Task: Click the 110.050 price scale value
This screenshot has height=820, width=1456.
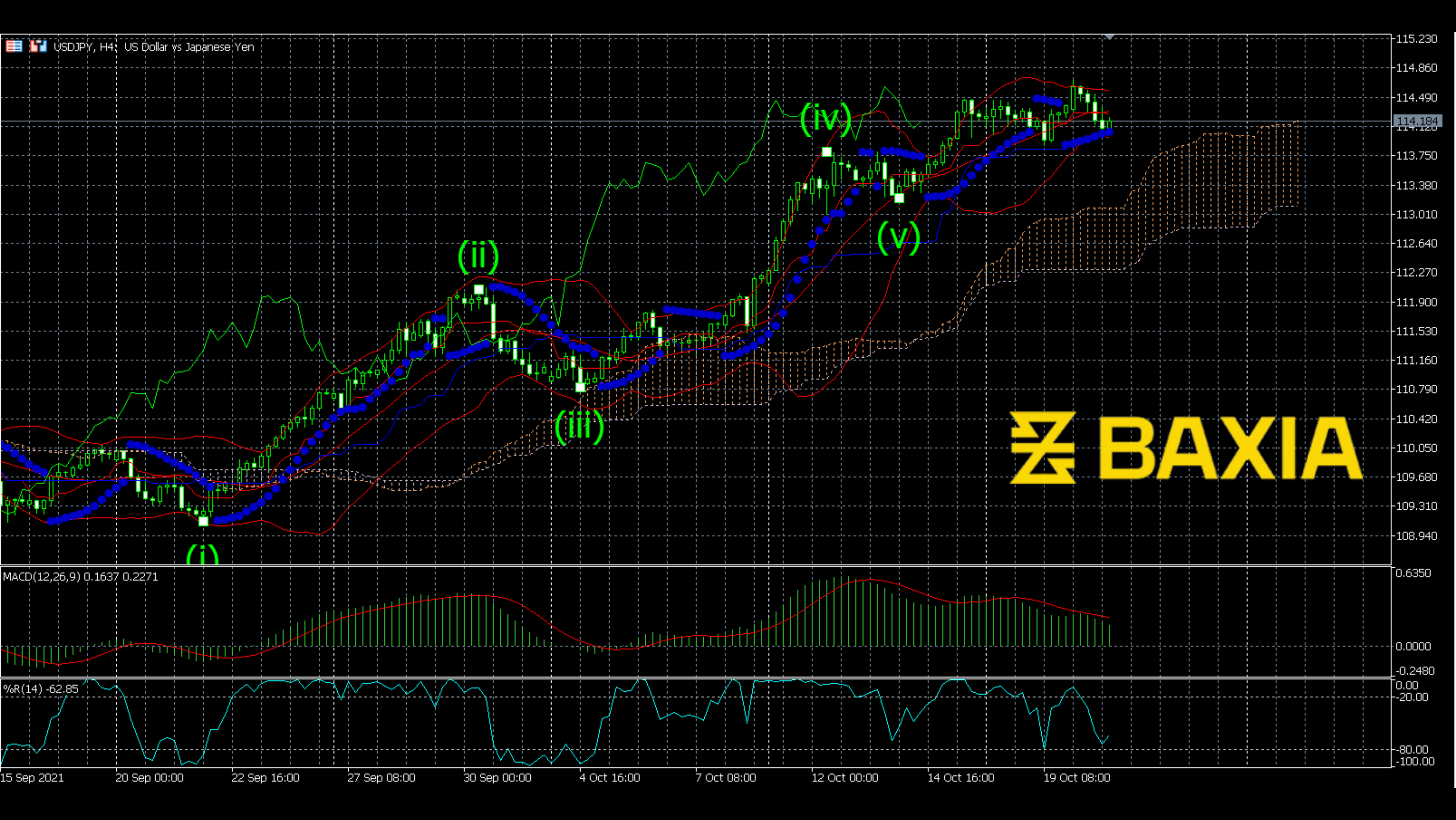Action: pyautogui.click(x=1416, y=448)
